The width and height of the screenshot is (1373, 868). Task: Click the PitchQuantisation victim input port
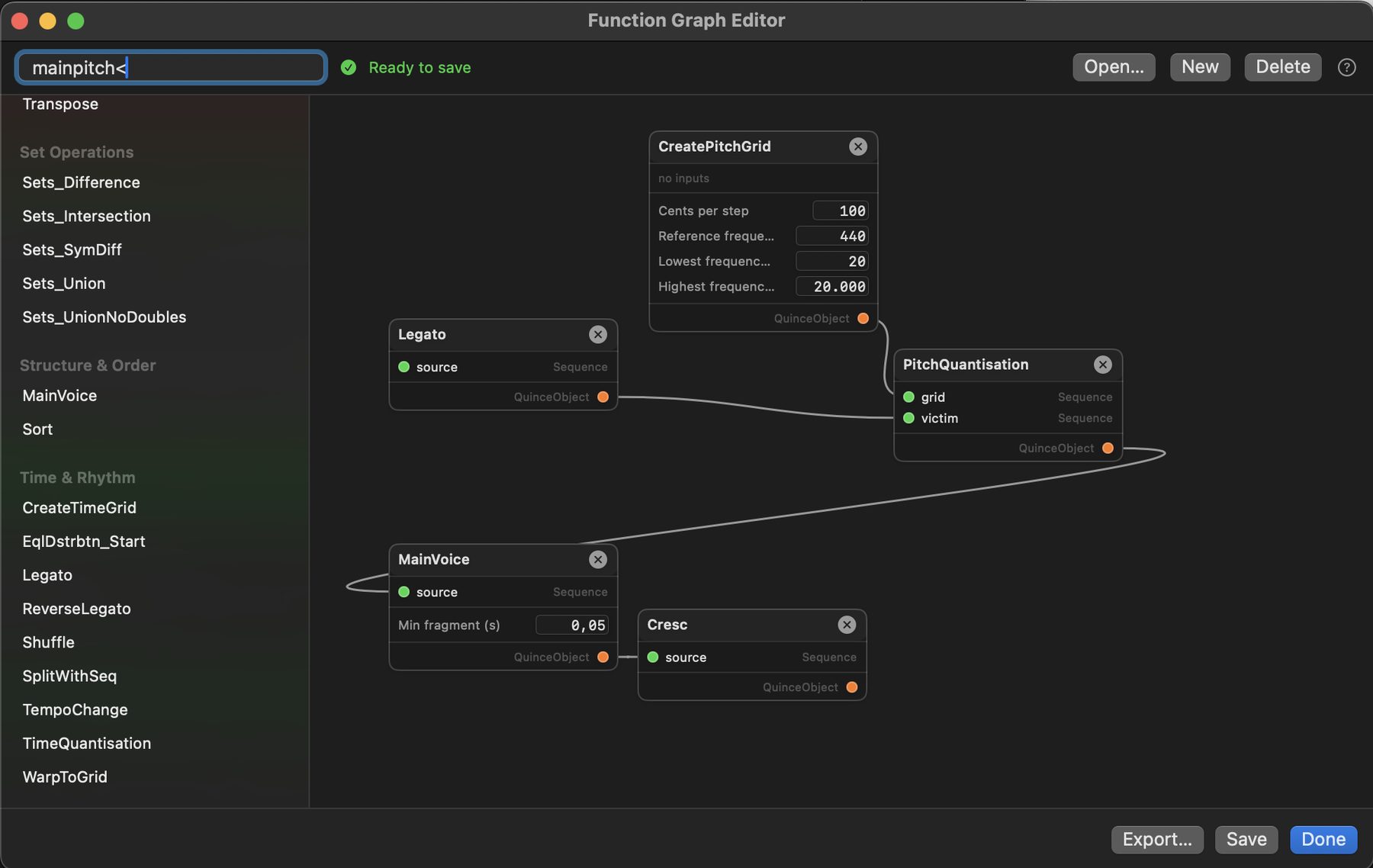[908, 418]
